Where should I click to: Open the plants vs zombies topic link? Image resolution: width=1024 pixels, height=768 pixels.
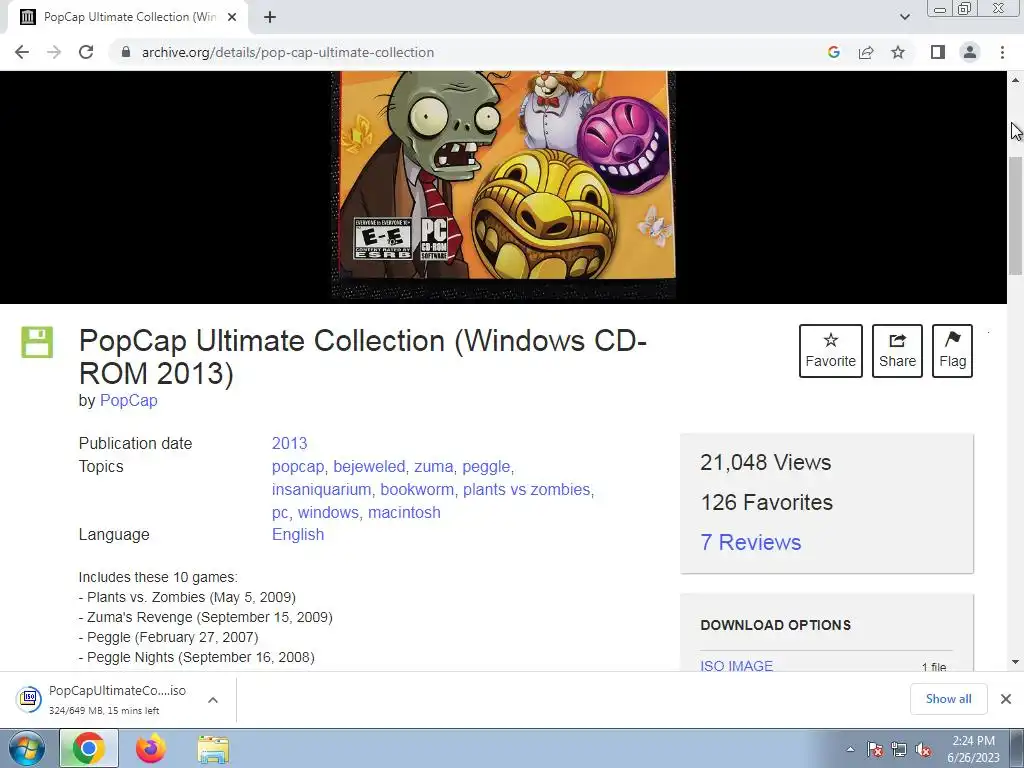pos(526,490)
